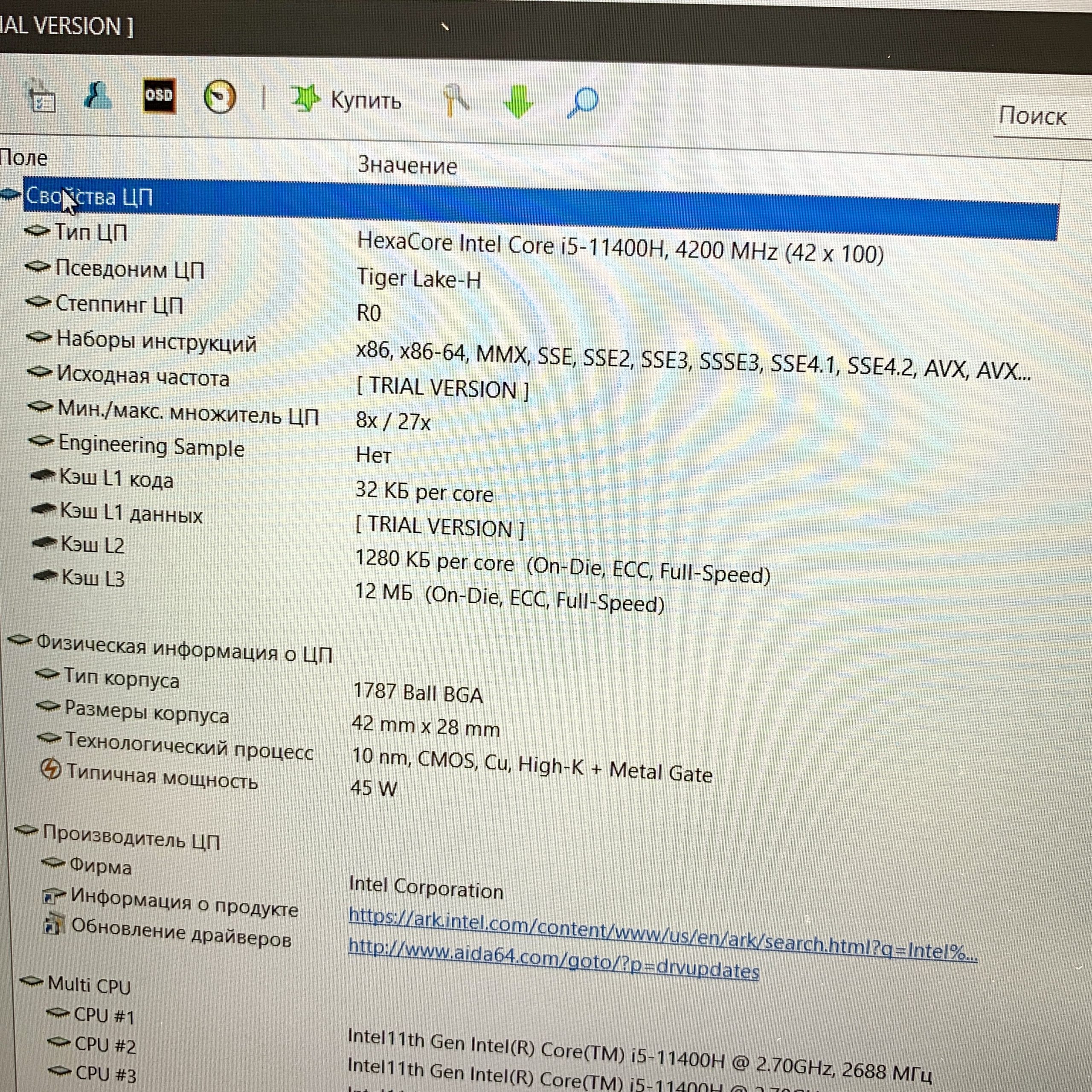Select the Производитель ЦП group header

tap(131, 838)
